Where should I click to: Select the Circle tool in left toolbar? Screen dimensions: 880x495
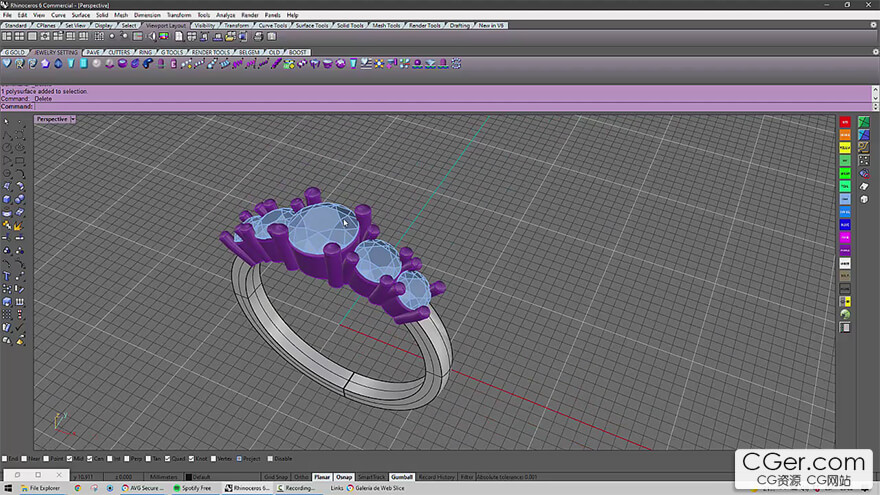tap(7, 148)
